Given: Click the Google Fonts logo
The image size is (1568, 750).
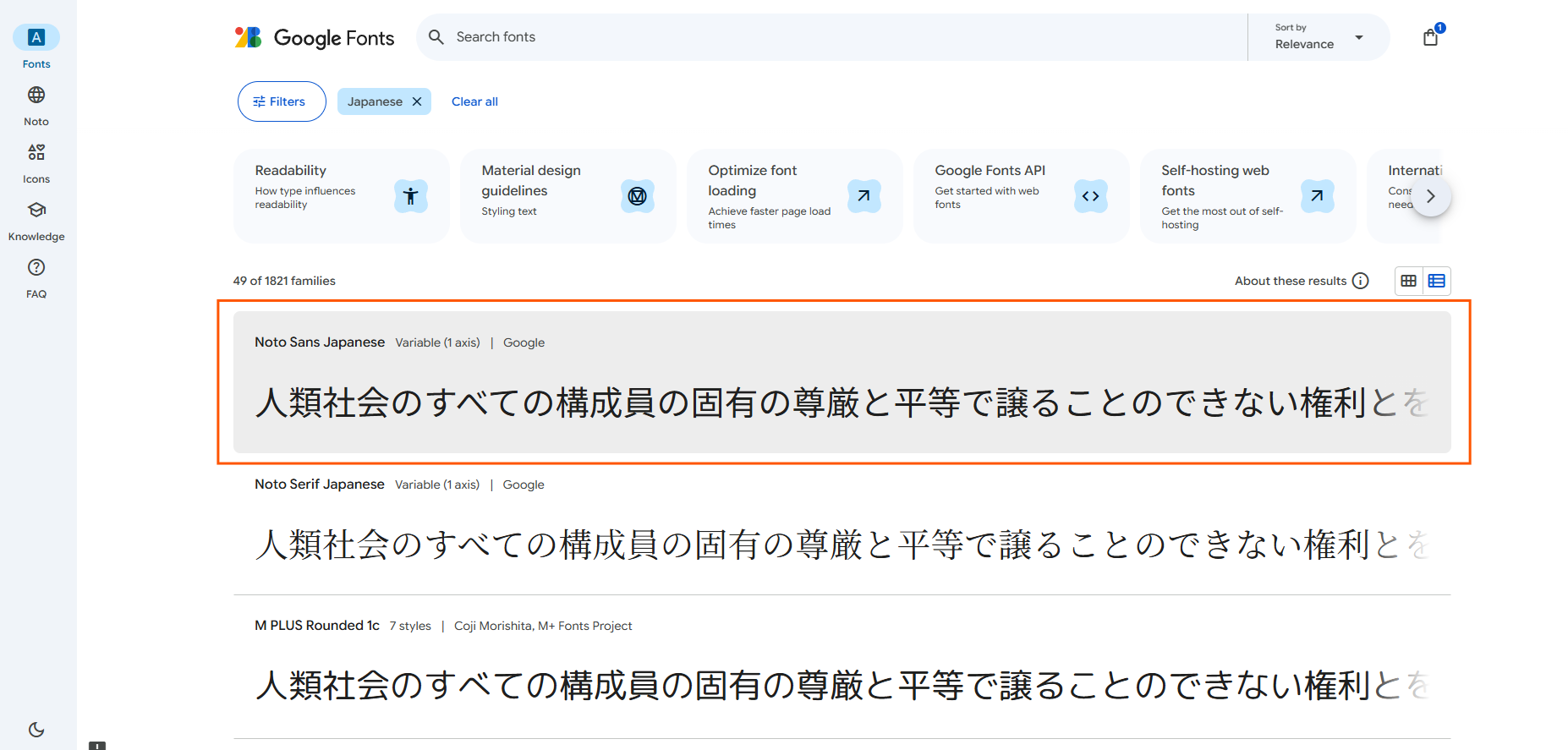Looking at the screenshot, I should click(x=315, y=37).
